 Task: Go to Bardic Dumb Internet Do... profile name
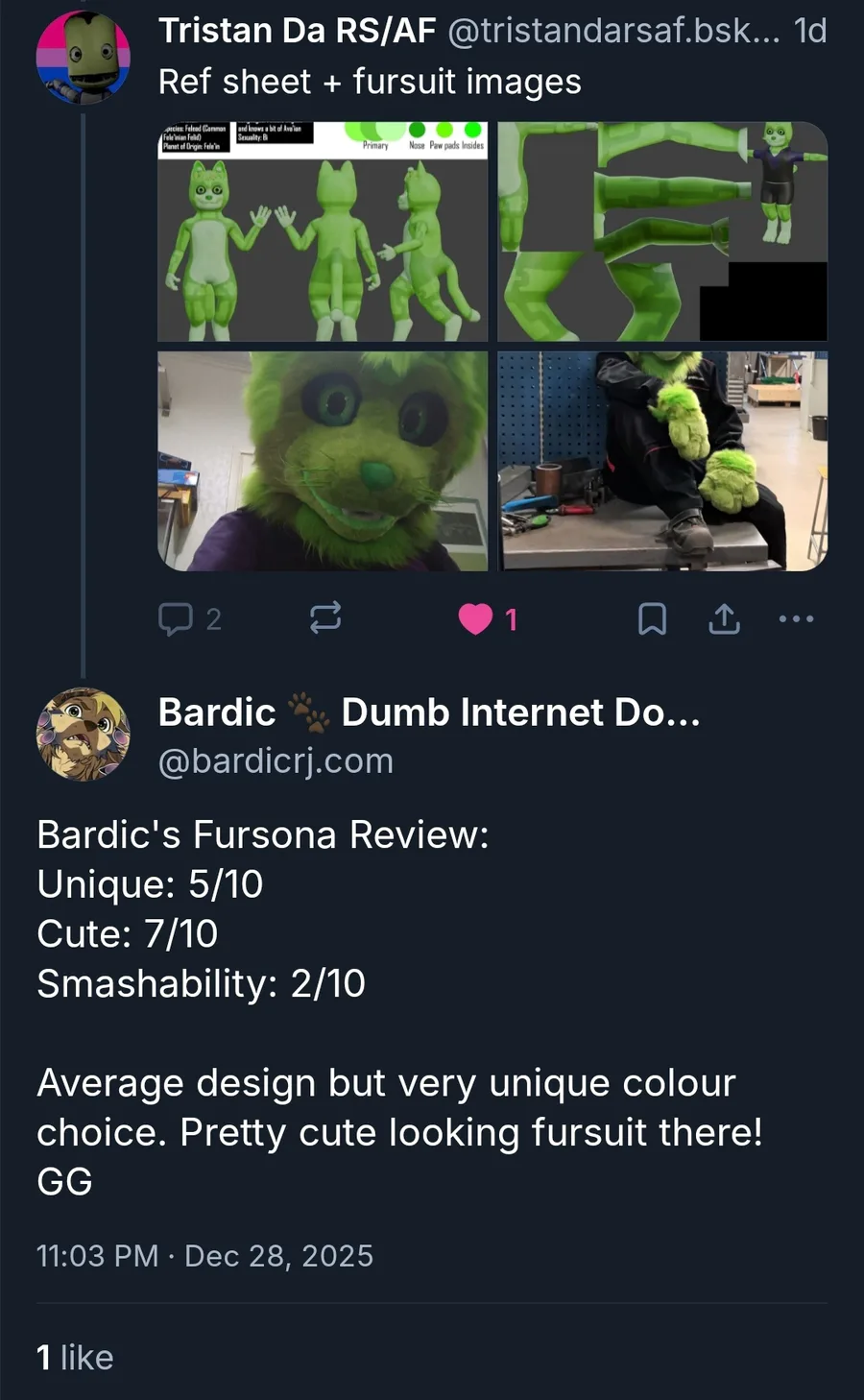click(x=429, y=712)
